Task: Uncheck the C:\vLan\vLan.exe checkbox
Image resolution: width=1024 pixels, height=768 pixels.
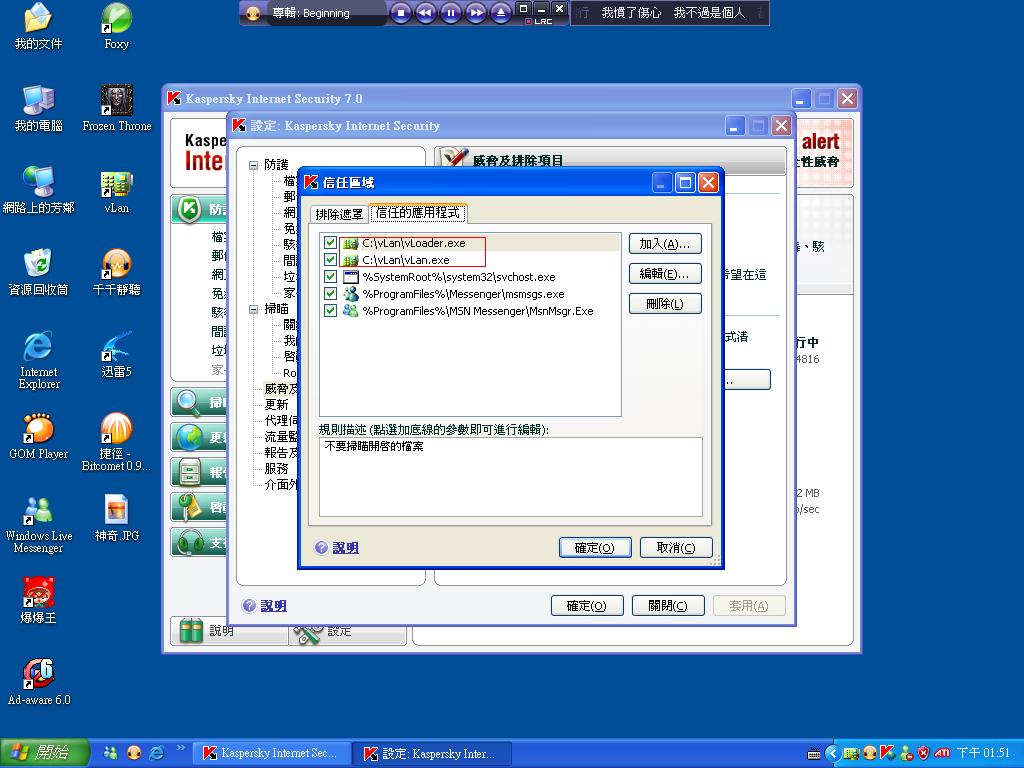Action: click(x=331, y=260)
